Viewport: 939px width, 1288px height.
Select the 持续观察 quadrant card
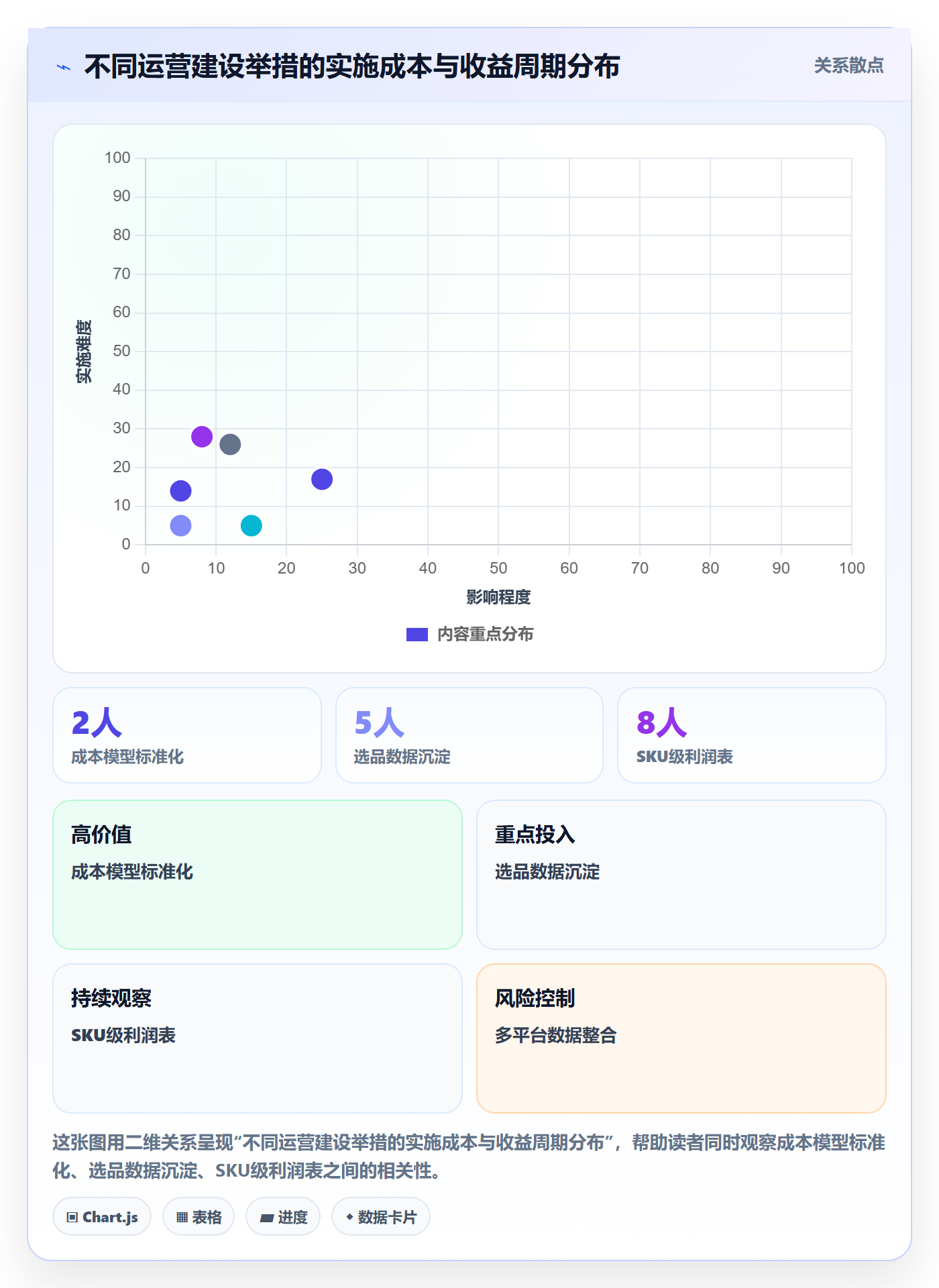pyautogui.click(x=258, y=1038)
